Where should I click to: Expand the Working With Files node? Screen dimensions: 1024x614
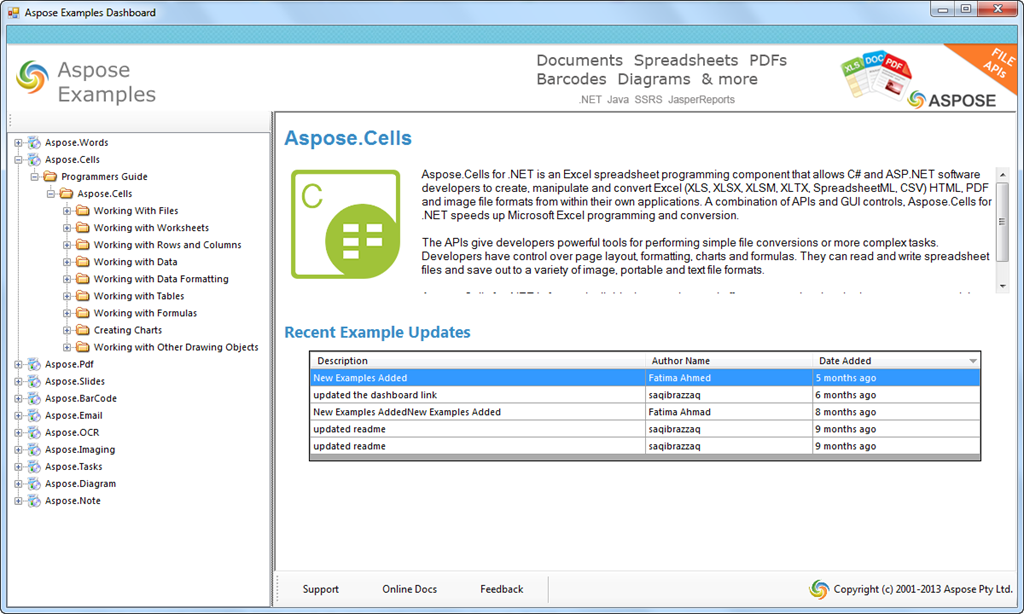coord(67,210)
